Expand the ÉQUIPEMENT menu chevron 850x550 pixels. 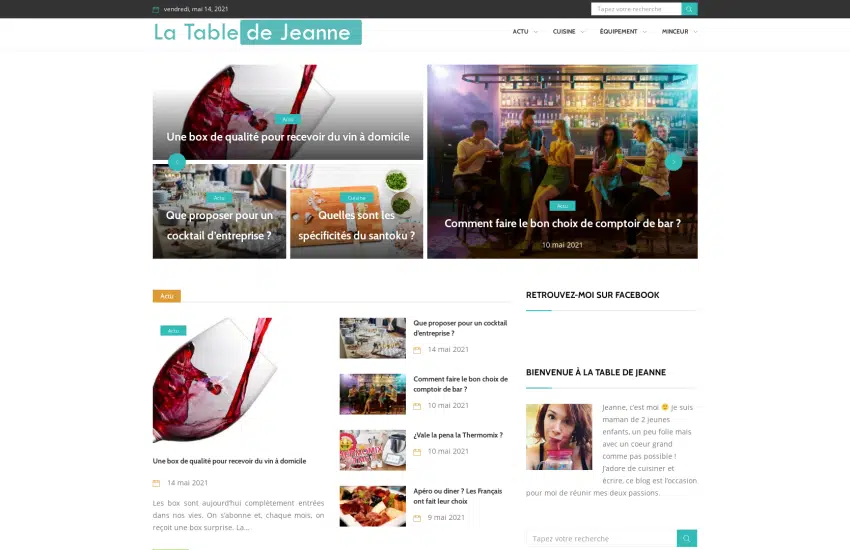click(x=644, y=32)
